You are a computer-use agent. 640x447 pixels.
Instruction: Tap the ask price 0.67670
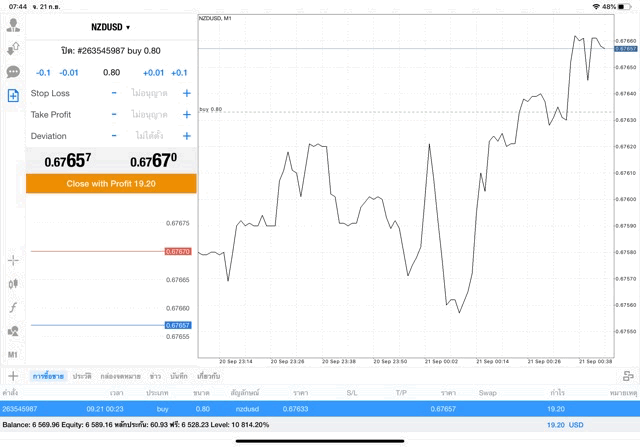tap(153, 160)
